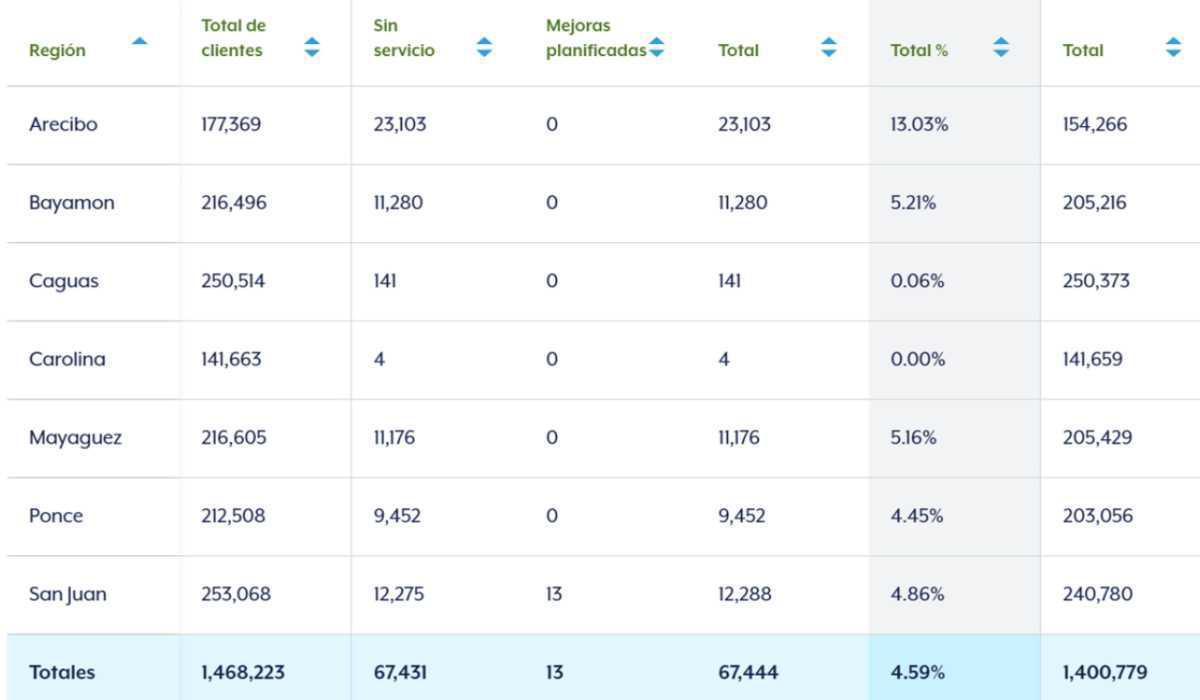Click the 13.03% value for Arecibo

pyautogui.click(x=919, y=125)
